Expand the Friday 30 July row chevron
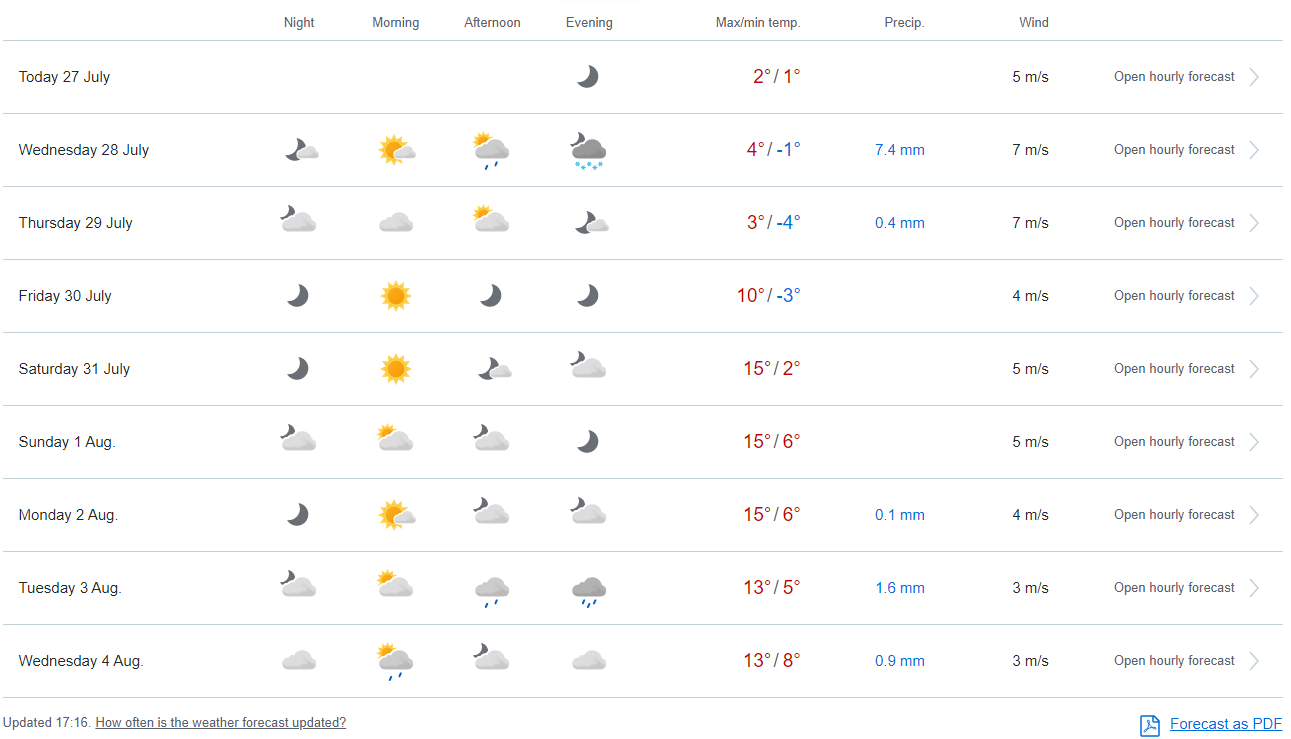Viewport: 1291px width, 739px height. pos(1254,296)
